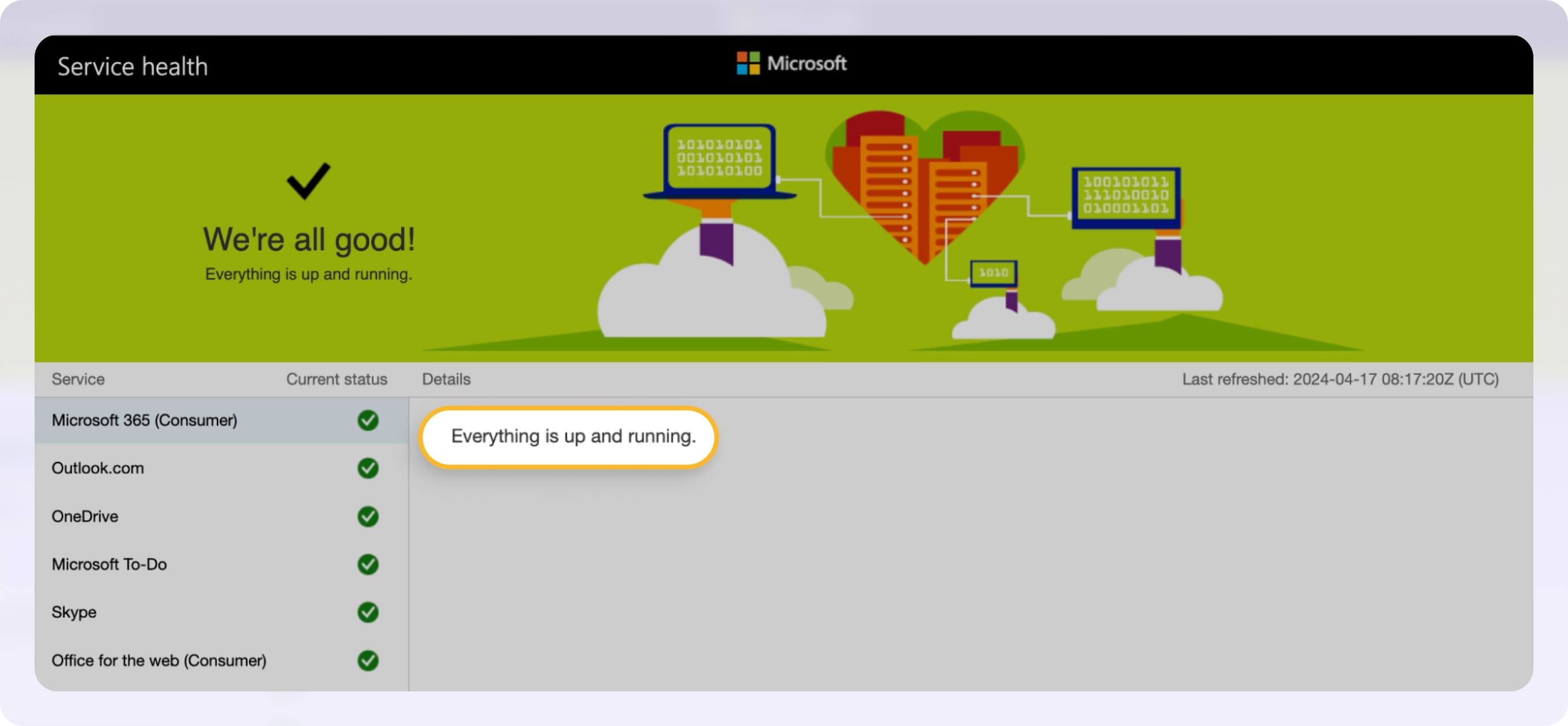Click the large black checkmark in banner
The image size is (1568, 726).
click(x=308, y=181)
